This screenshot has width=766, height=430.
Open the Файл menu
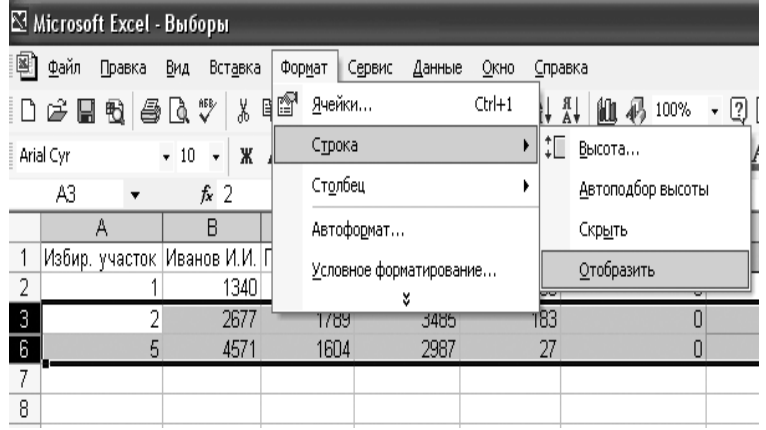(64, 68)
